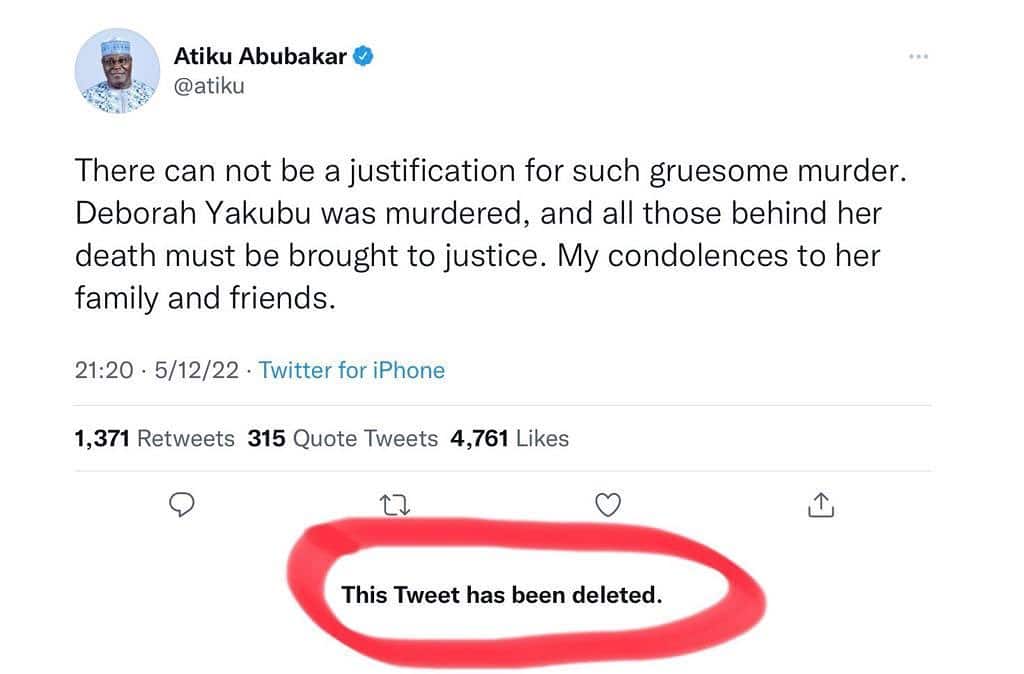The image size is (1024, 674).
Task: Like the tweet with the heart icon
Action: (608, 506)
